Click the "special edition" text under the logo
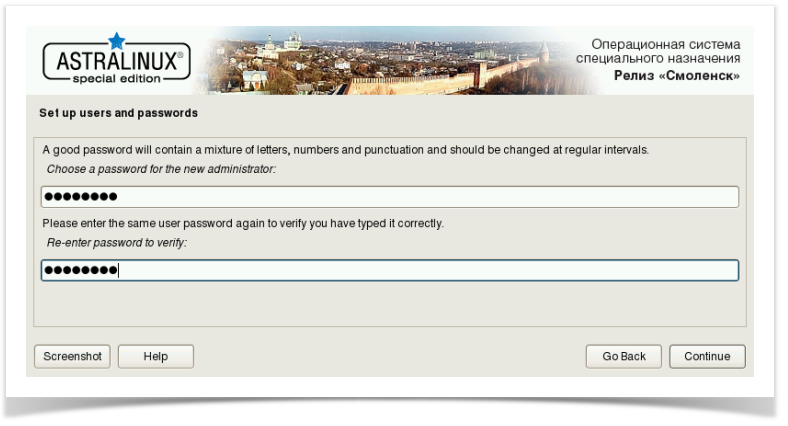This screenshot has width=788, height=426. click(x=116, y=81)
